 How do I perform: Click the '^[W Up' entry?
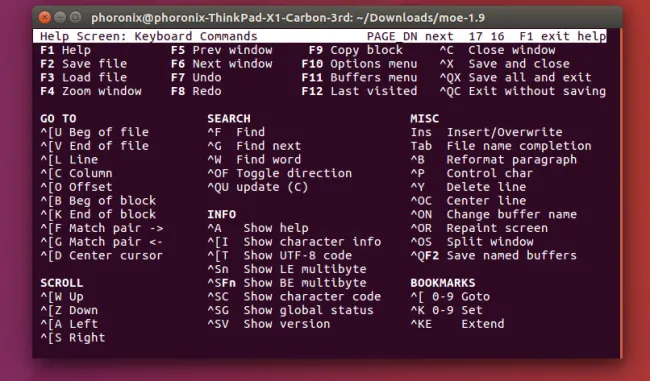pos(62,296)
